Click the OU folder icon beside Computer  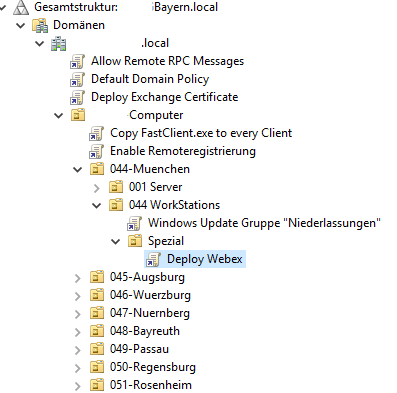coord(78,115)
